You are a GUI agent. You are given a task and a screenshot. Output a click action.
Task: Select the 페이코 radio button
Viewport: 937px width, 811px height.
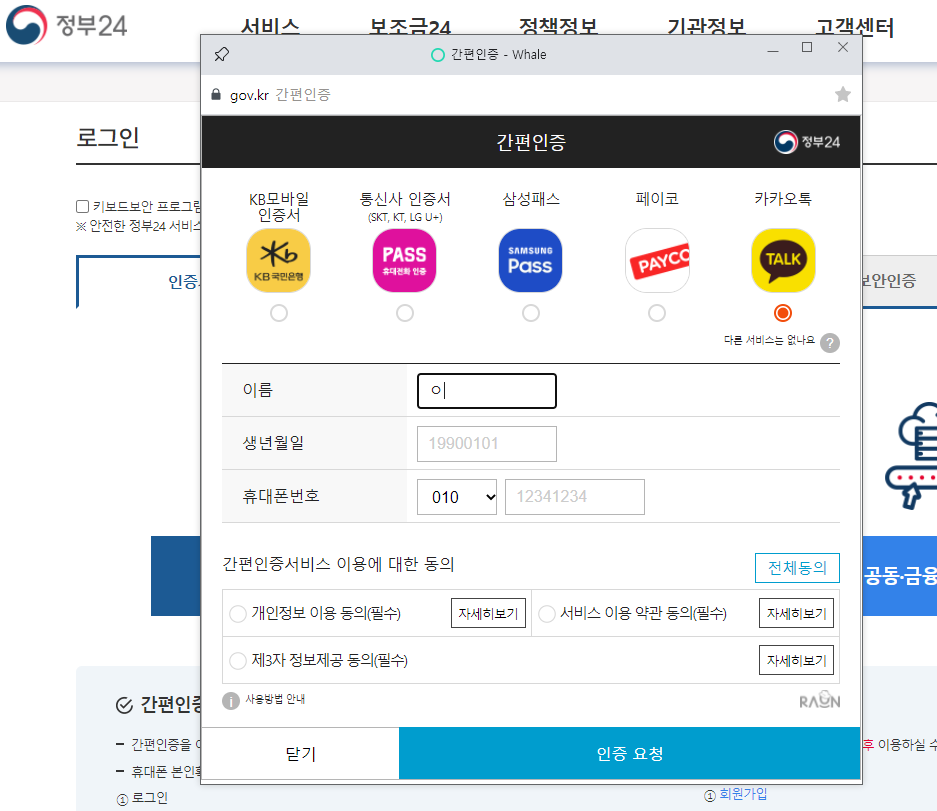(657, 313)
